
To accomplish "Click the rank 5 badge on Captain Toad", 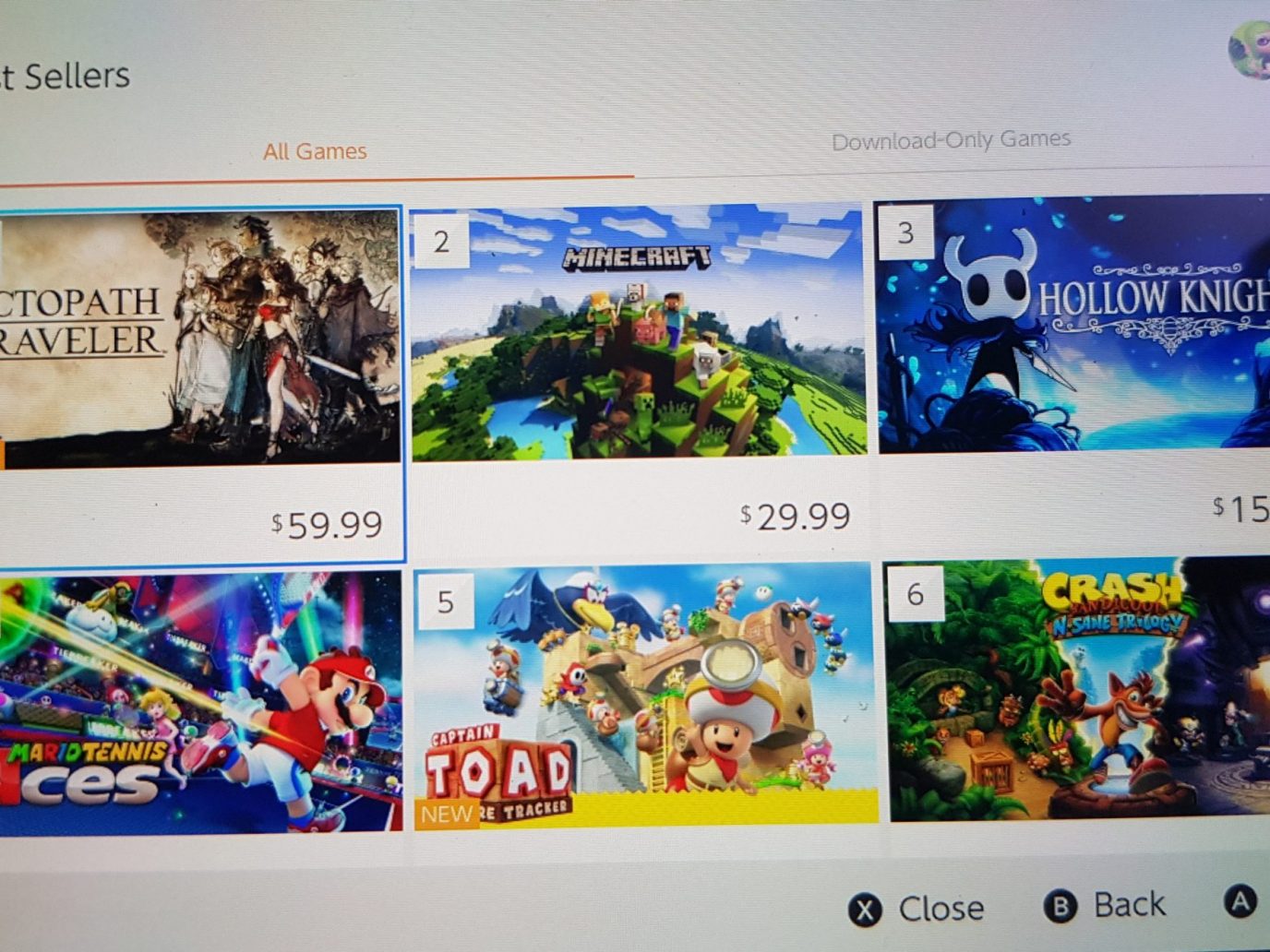I will (445, 602).
